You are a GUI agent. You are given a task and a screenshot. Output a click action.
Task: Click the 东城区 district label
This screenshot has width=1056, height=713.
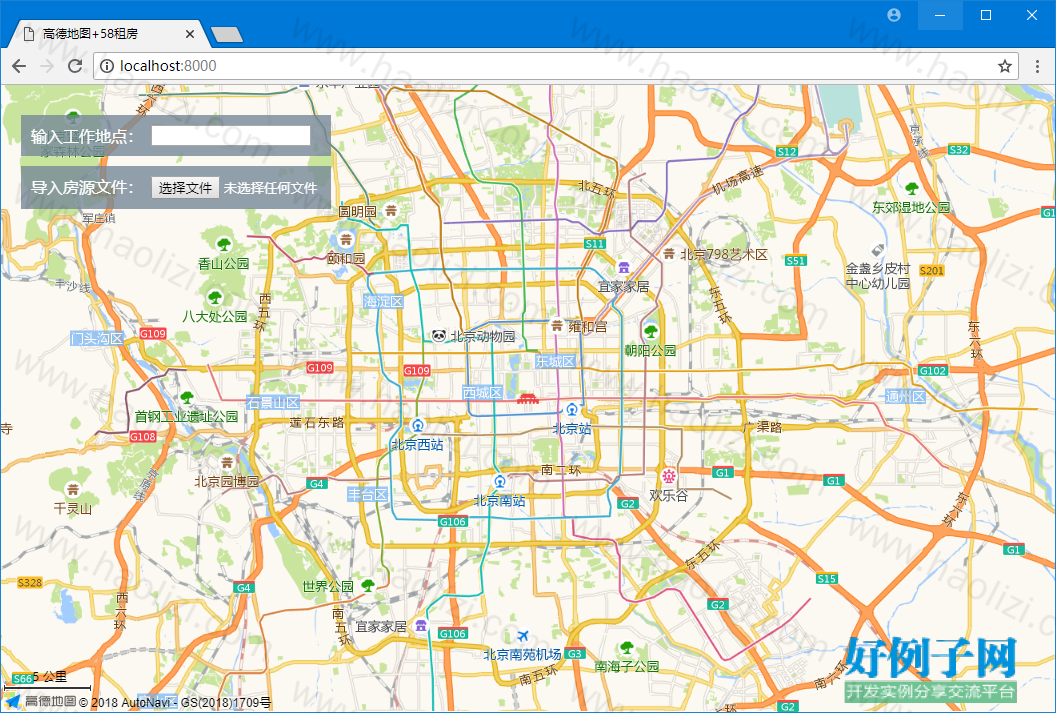[x=555, y=361]
